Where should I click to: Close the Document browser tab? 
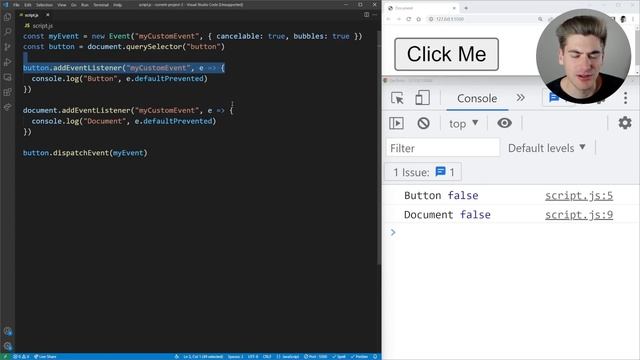454,8
